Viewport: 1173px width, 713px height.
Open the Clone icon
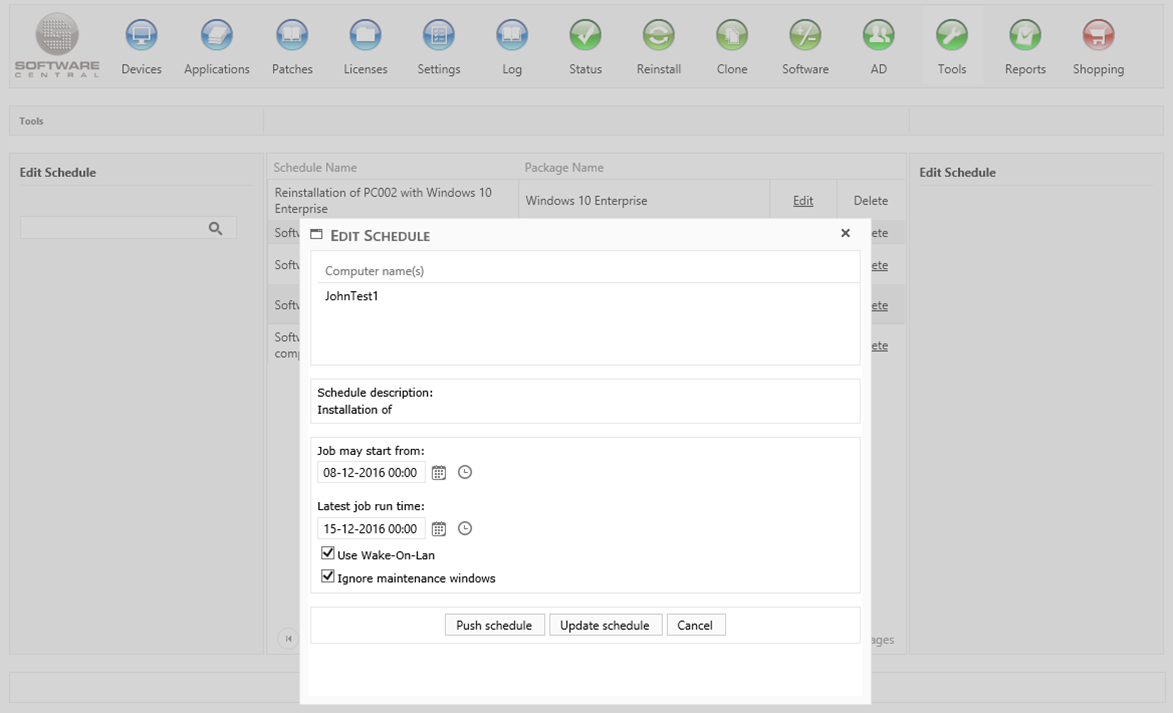point(732,36)
